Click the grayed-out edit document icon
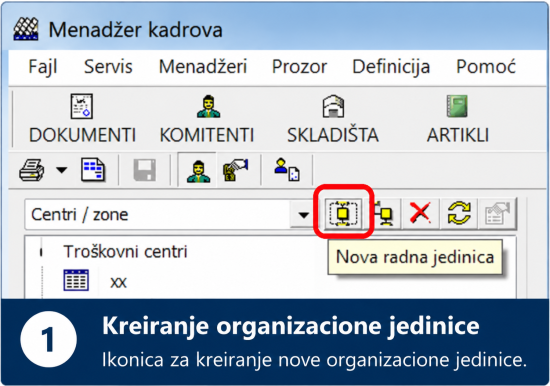 [497, 213]
